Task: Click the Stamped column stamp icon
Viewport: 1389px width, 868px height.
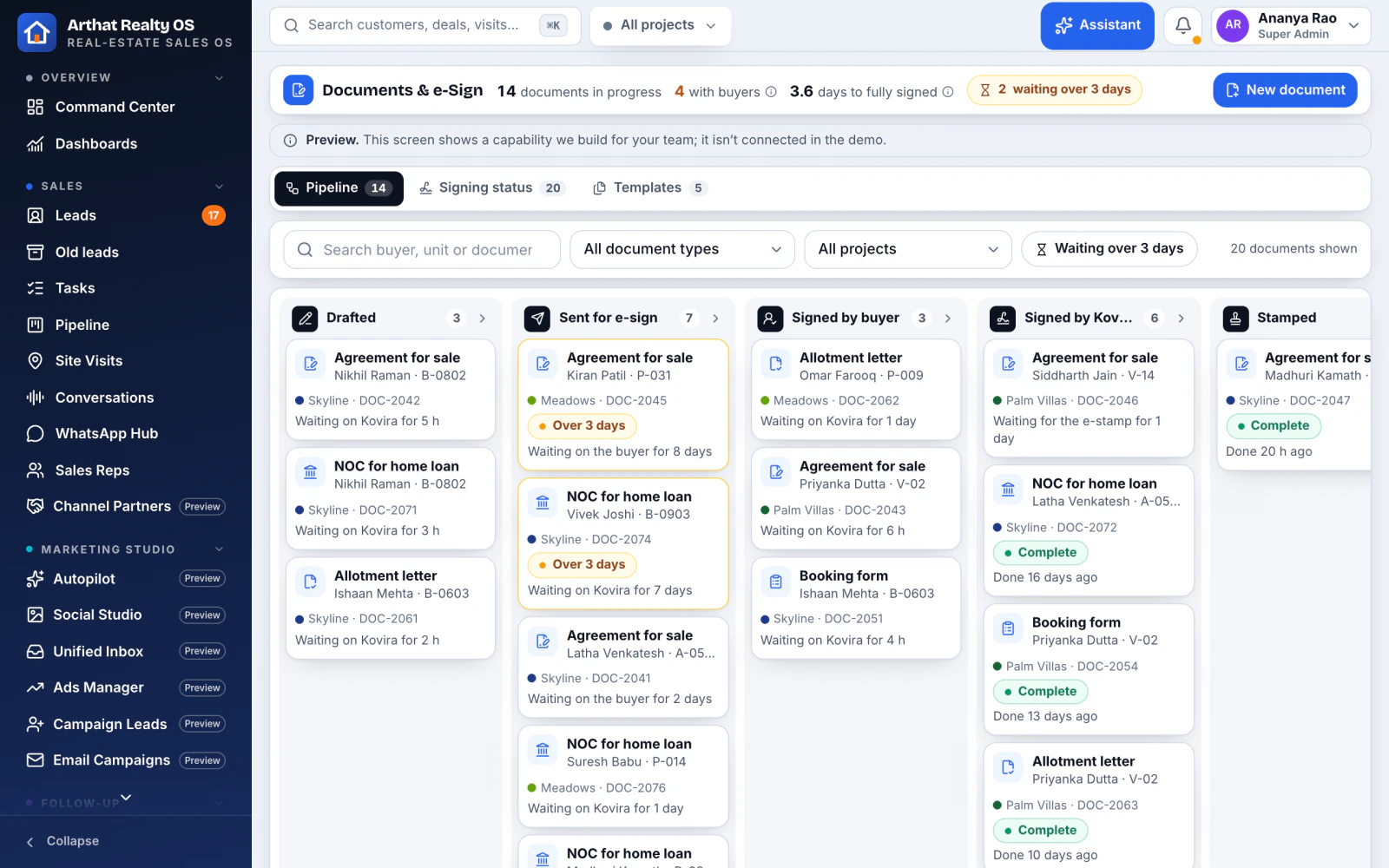Action: 1235,319
